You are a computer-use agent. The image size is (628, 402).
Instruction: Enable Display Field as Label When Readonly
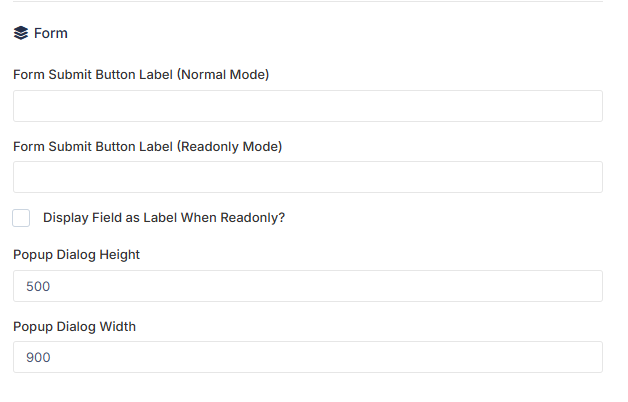tap(21, 218)
